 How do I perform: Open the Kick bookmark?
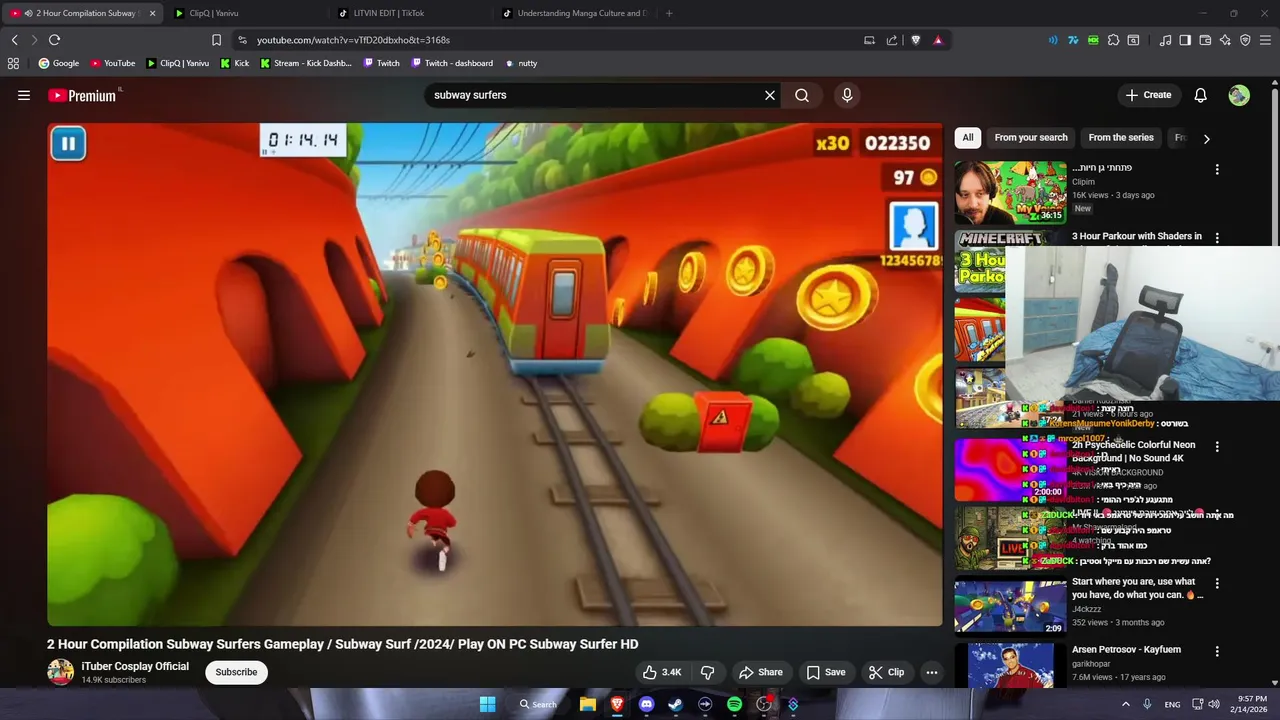[x=235, y=63]
